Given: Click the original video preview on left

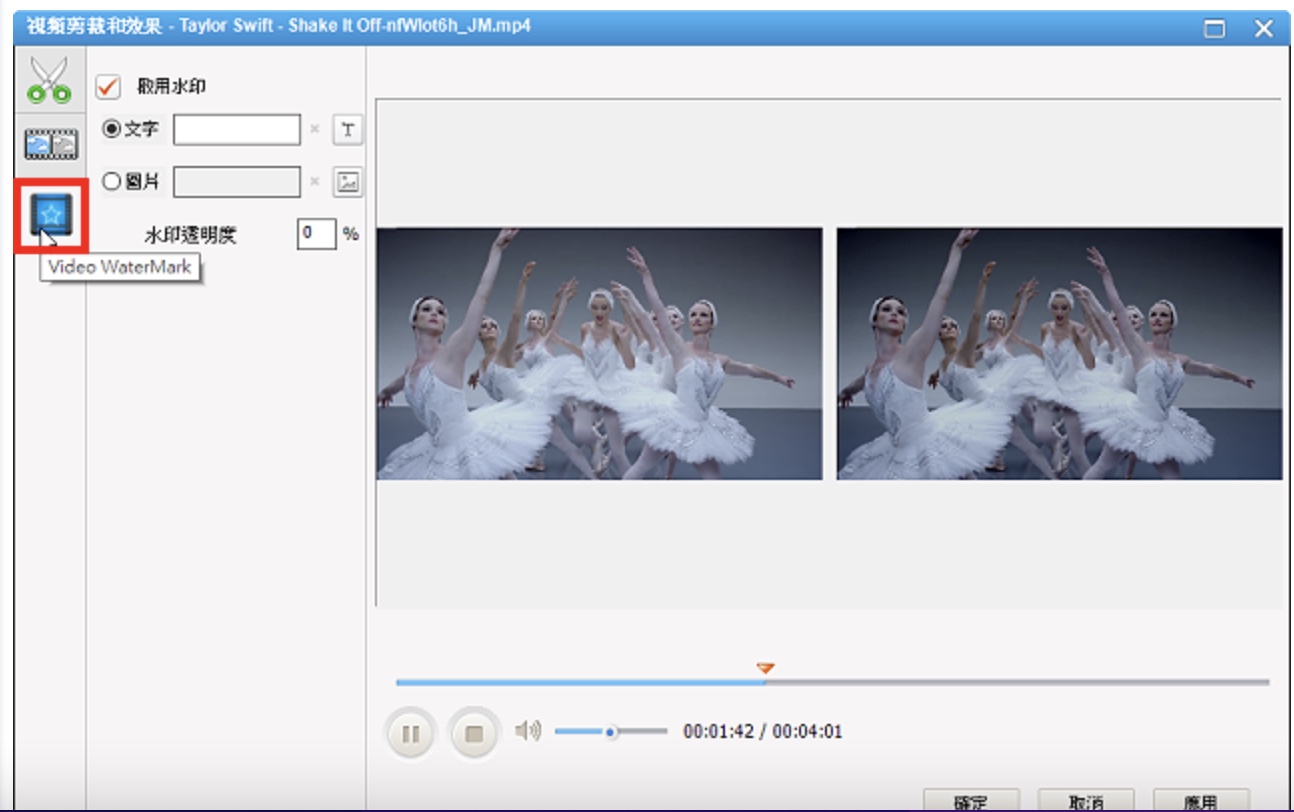Looking at the screenshot, I should pyautogui.click(x=599, y=353).
